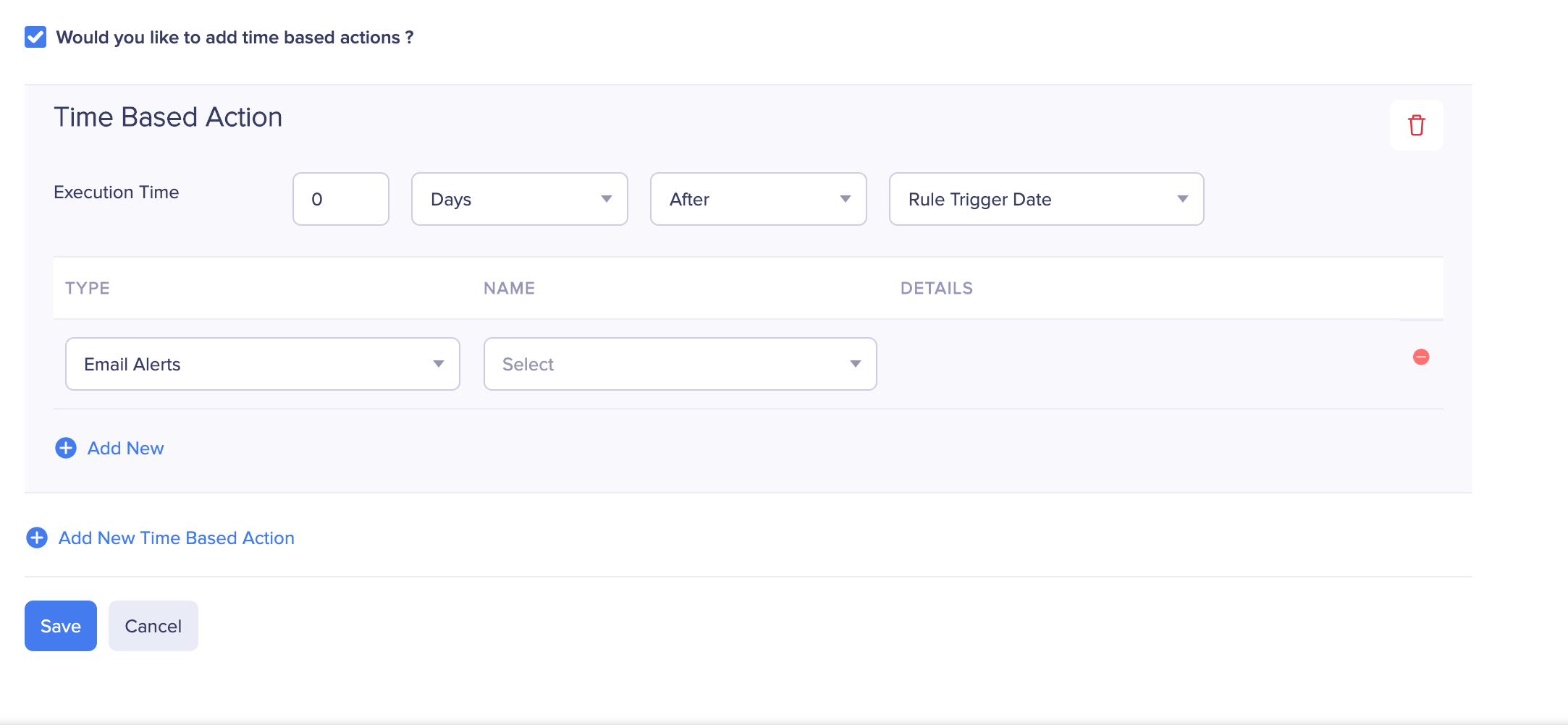Click the TYPE column header
The height and width of the screenshot is (725, 1568).
[x=86, y=288]
